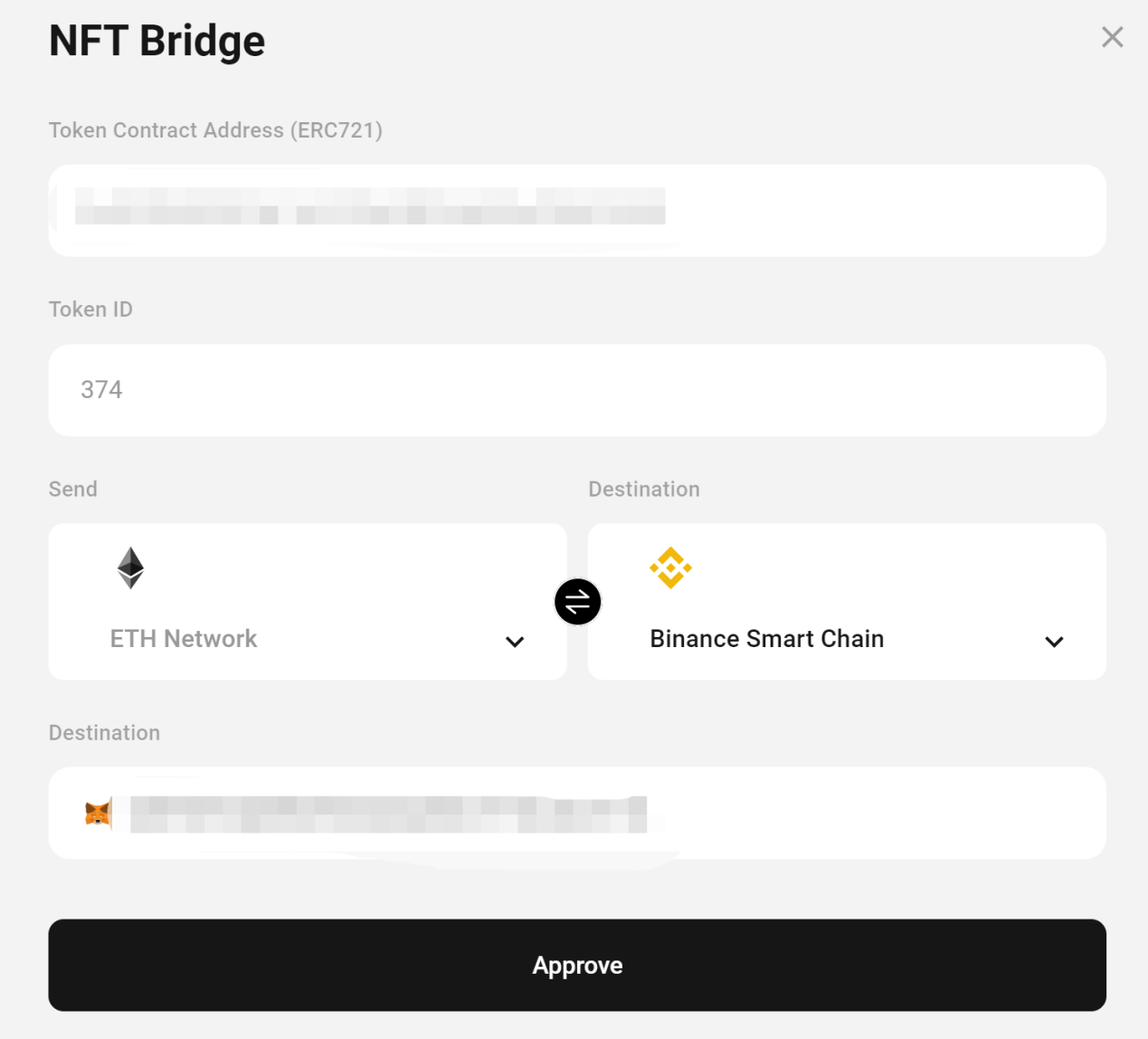Click the MetaMask fox icon
Viewport: 1148px width, 1039px height.
(x=98, y=814)
